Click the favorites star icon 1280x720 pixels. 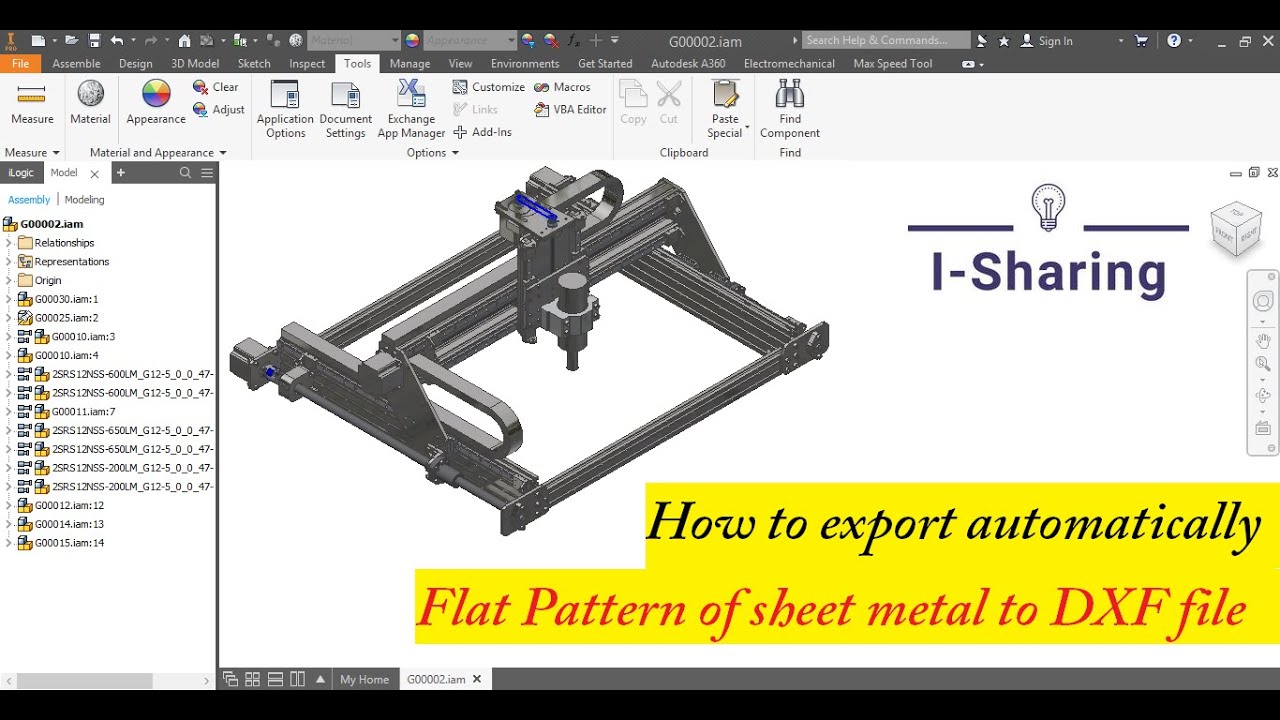click(x=1004, y=41)
